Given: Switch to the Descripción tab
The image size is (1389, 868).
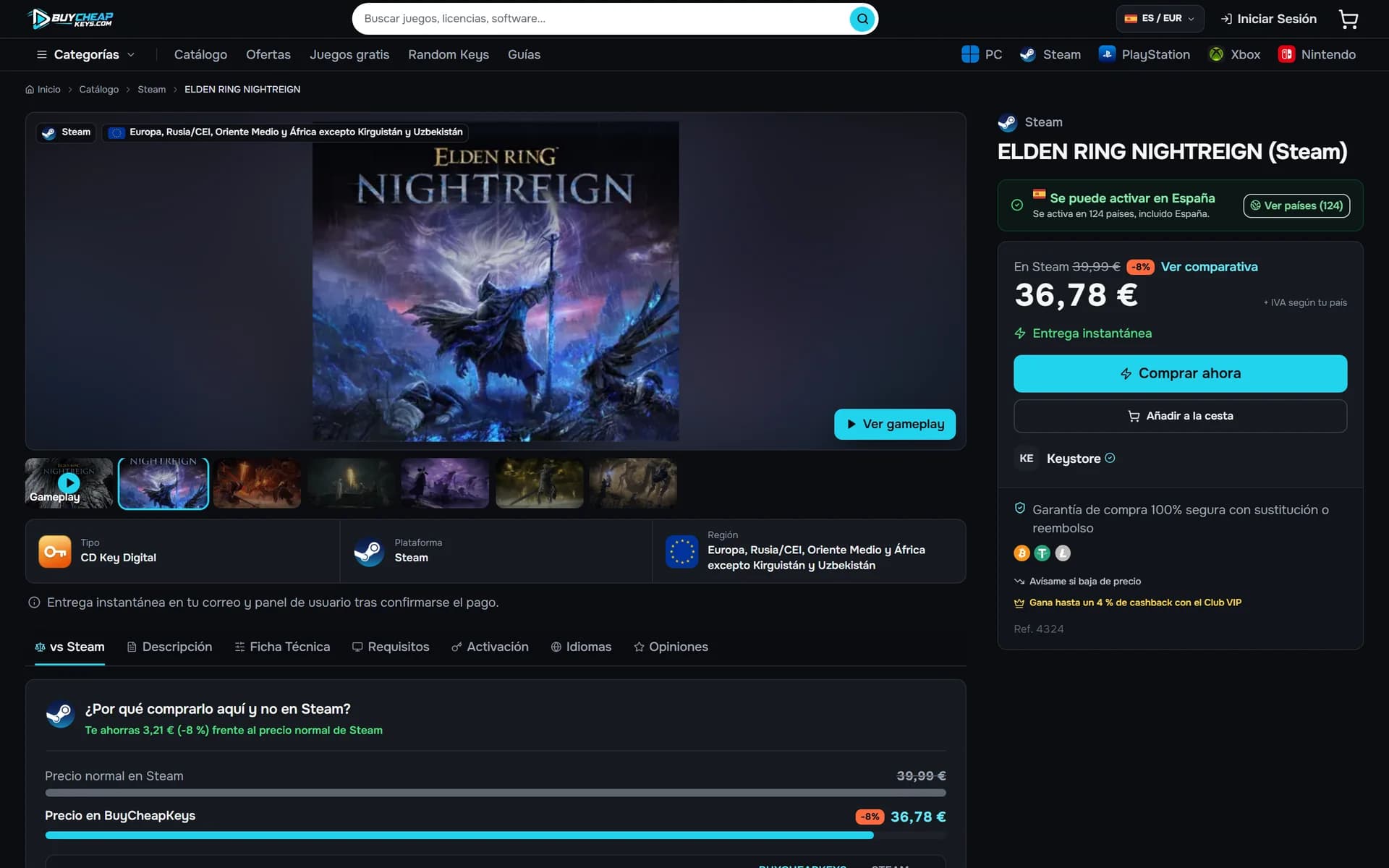Looking at the screenshot, I should point(169,647).
